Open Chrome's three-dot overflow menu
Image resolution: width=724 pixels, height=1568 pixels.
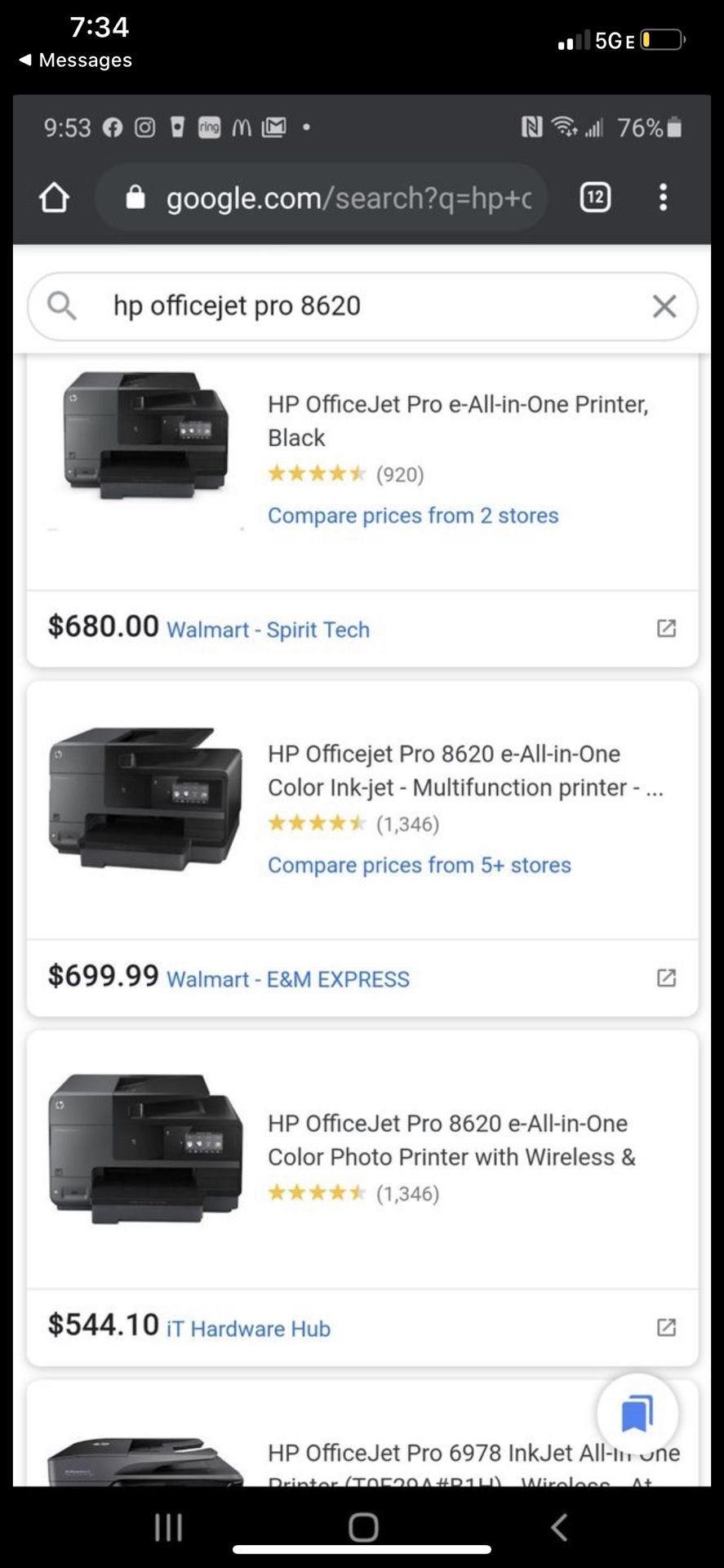point(663,198)
